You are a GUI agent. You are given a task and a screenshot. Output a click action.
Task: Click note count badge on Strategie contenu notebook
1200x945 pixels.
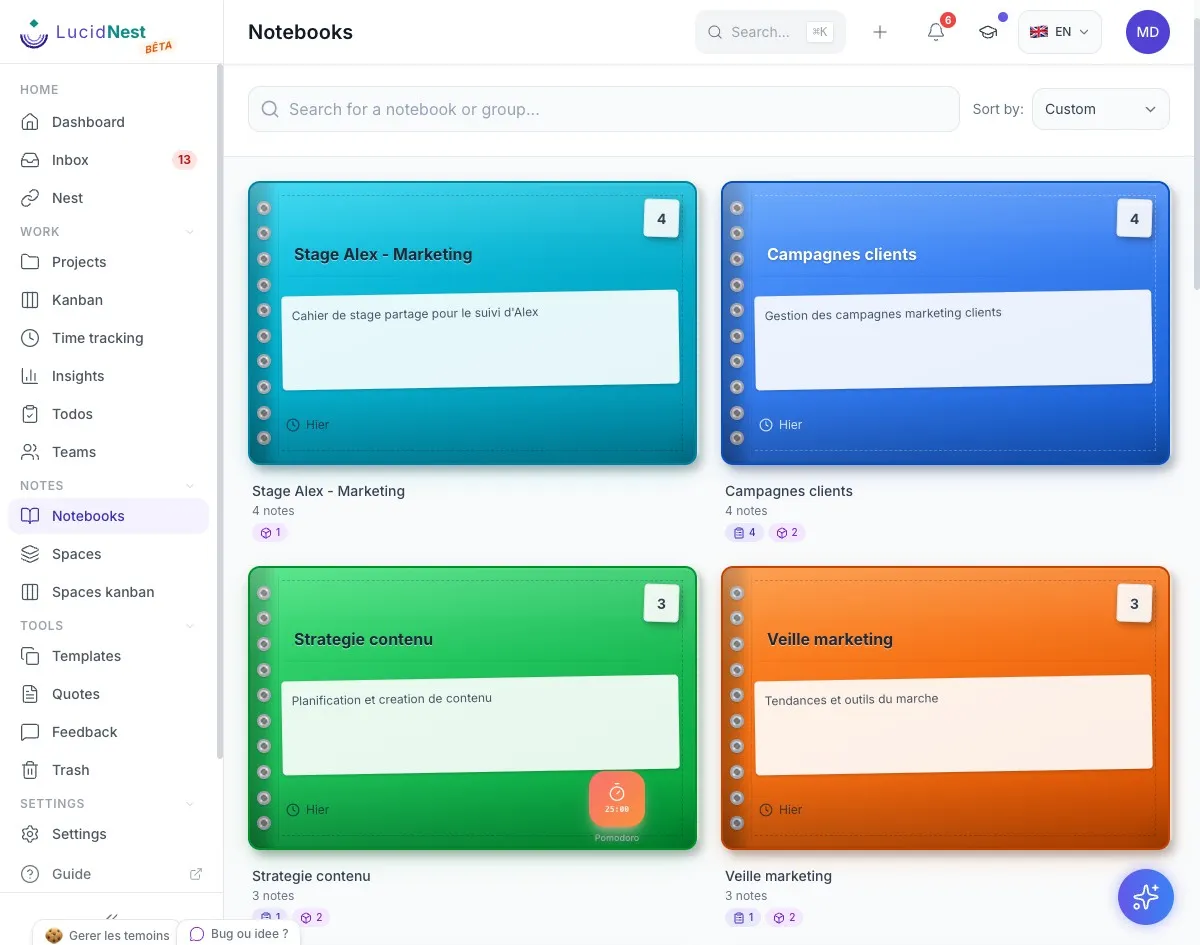pos(661,604)
